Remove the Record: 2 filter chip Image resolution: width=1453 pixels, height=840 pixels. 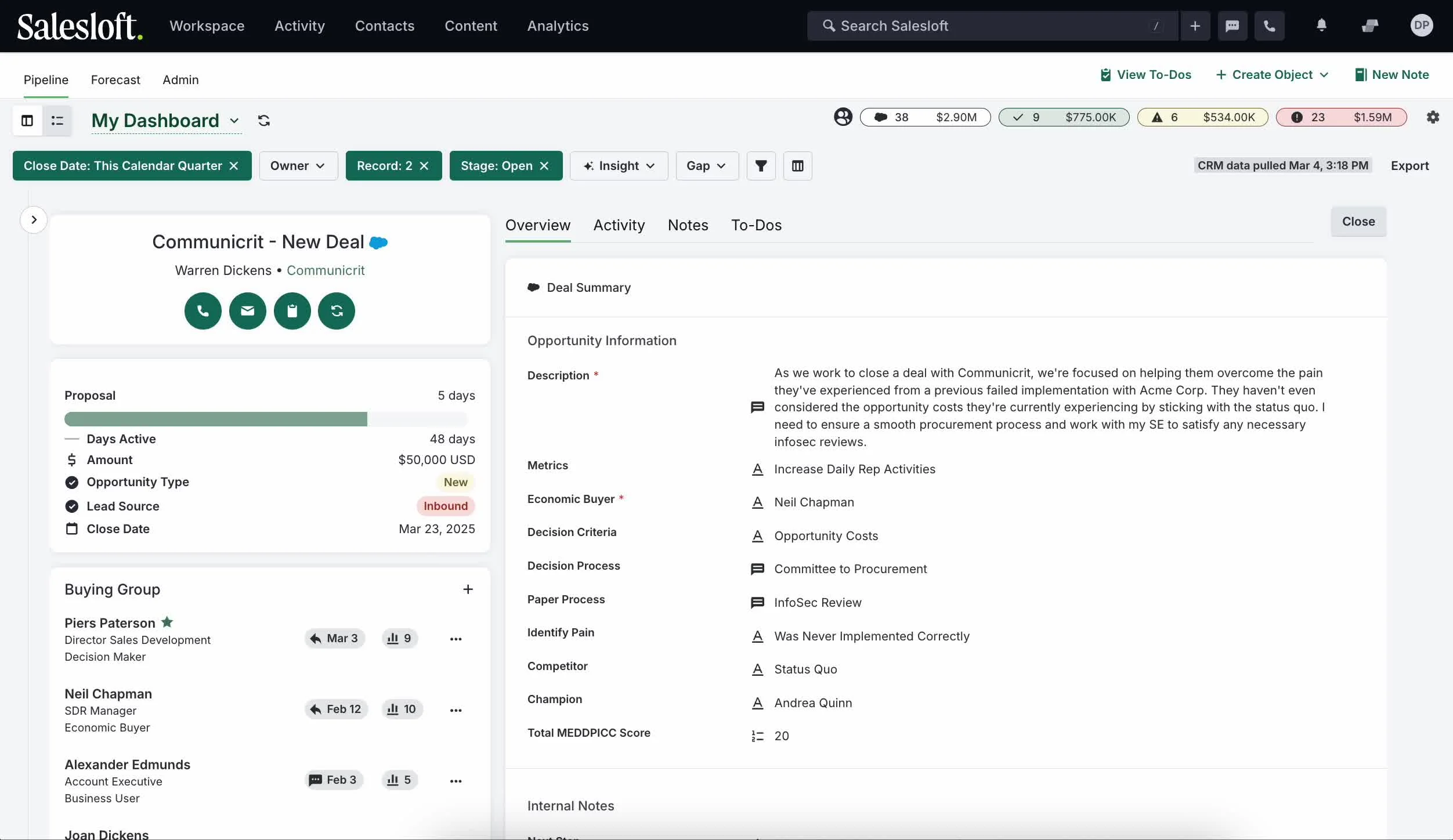tap(424, 166)
